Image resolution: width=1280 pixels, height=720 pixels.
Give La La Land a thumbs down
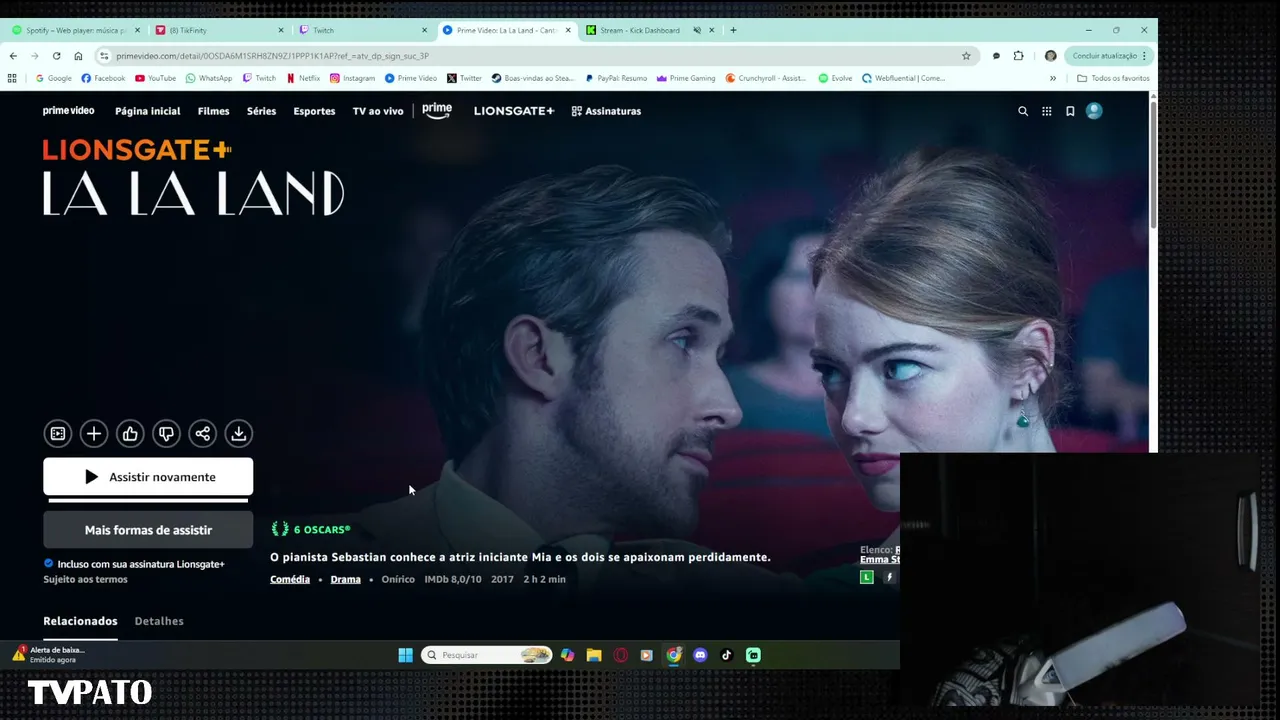point(166,433)
